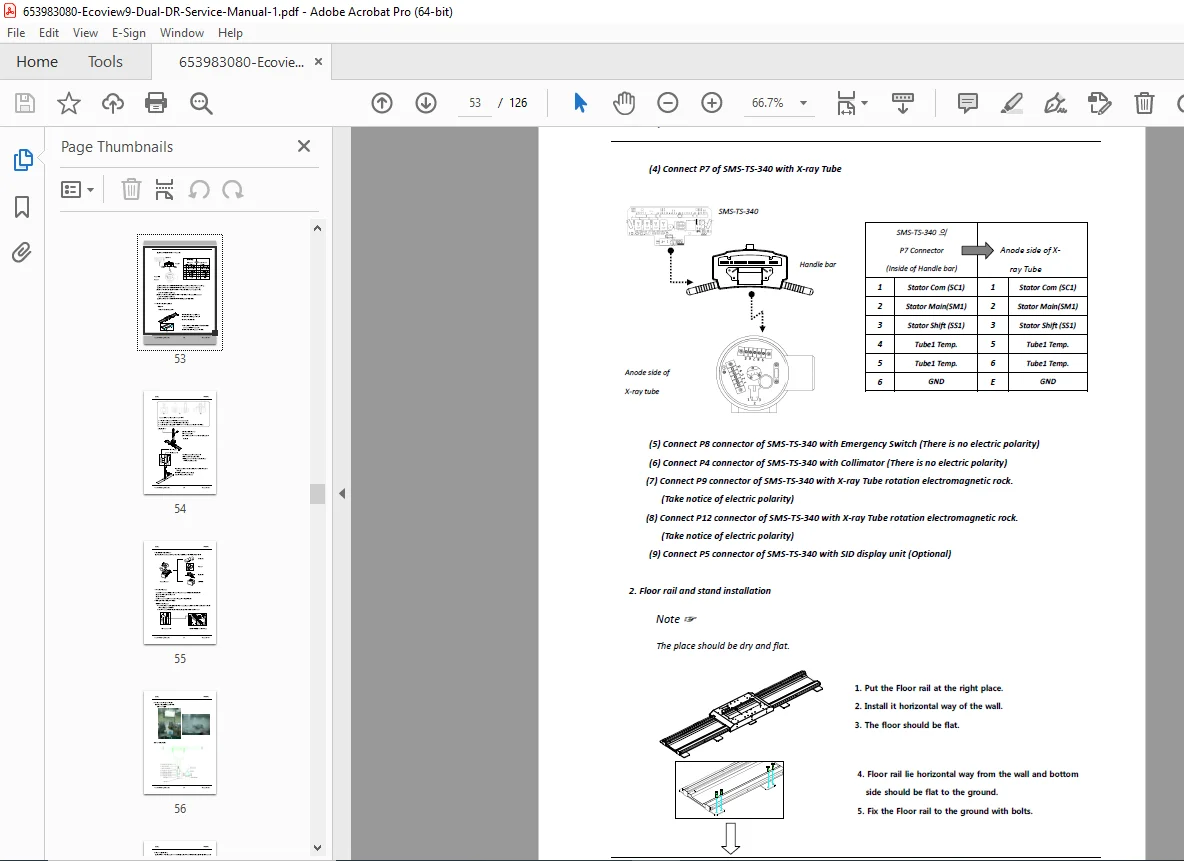Open the Window menu
Screen dimensions: 1184x861
[182, 32]
